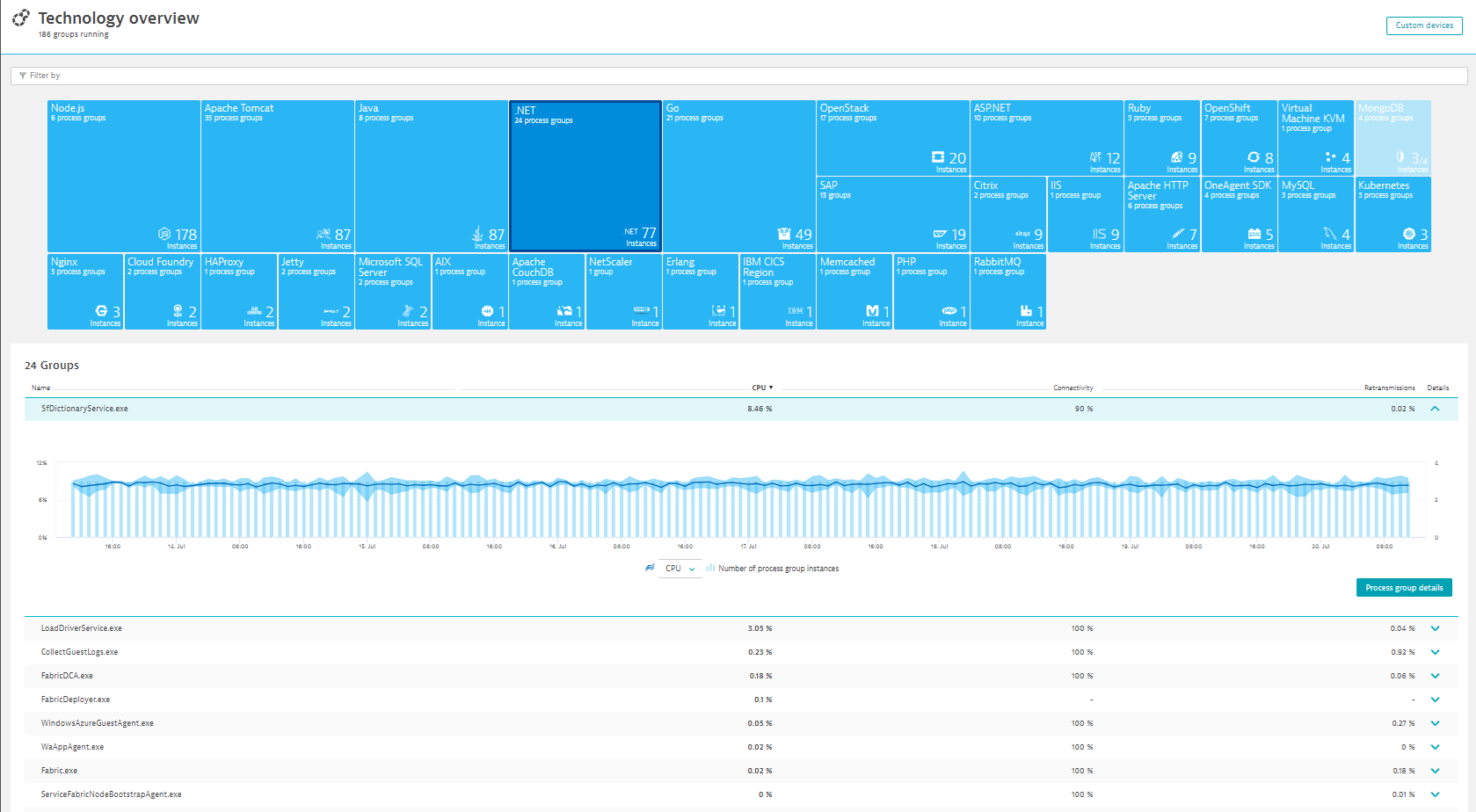Open the CPU metric dropdown below chart

(680, 569)
